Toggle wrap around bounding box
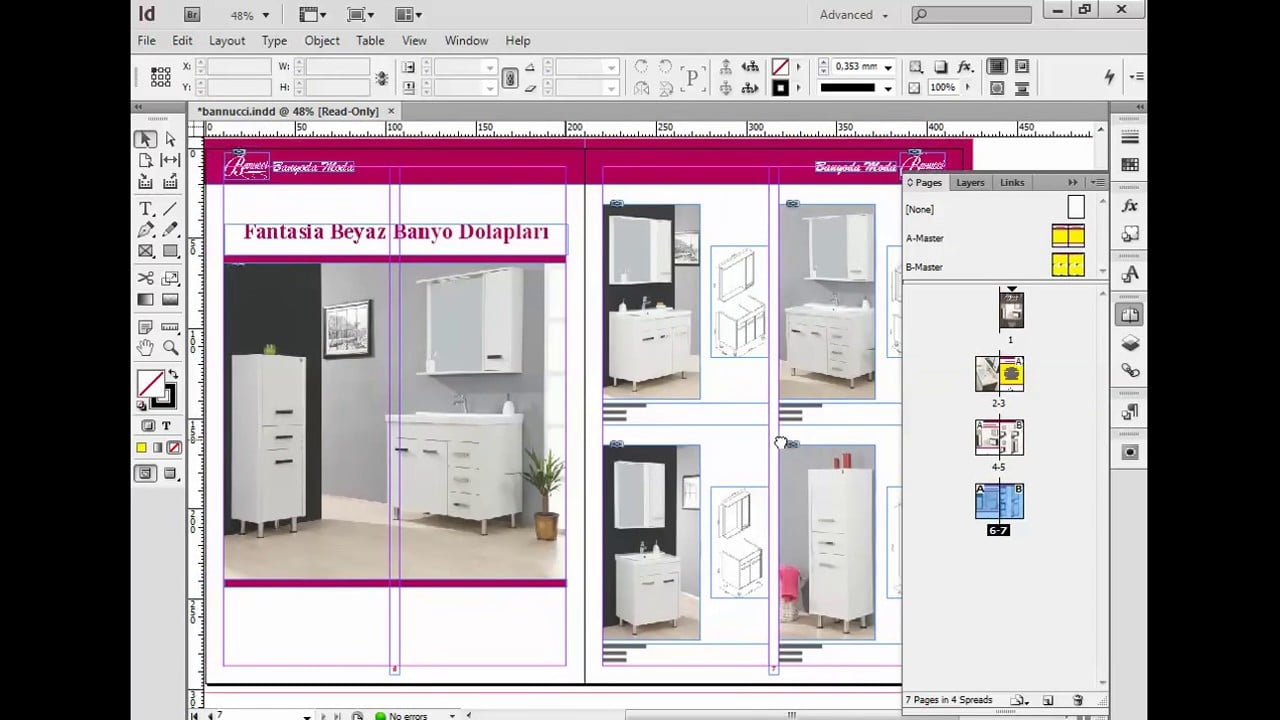 (x=1022, y=67)
